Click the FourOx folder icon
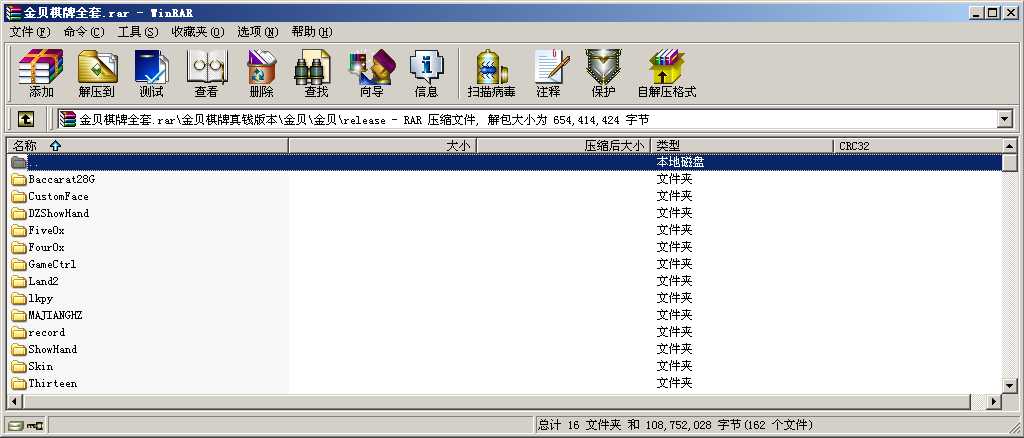The image size is (1024, 438). (x=18, y=247)
